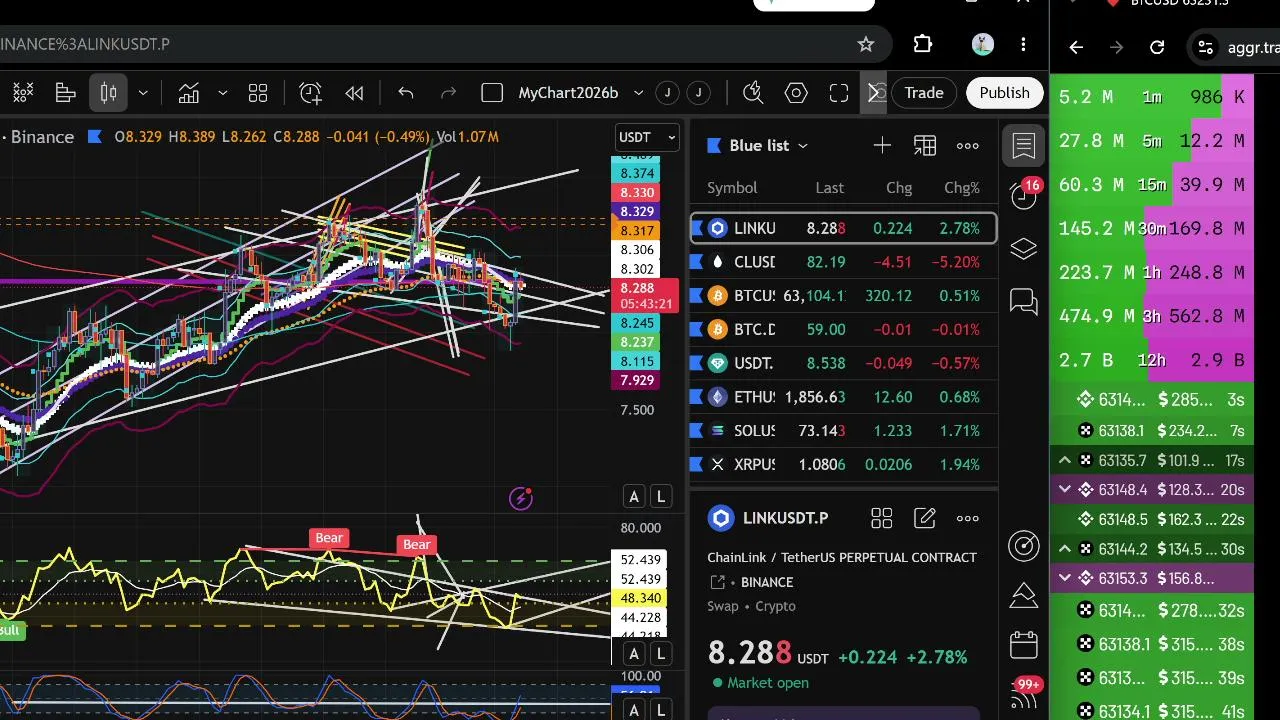Publish the chart with the Publish button
The width and height of the screenshot is (1280, 720).
1004,93
